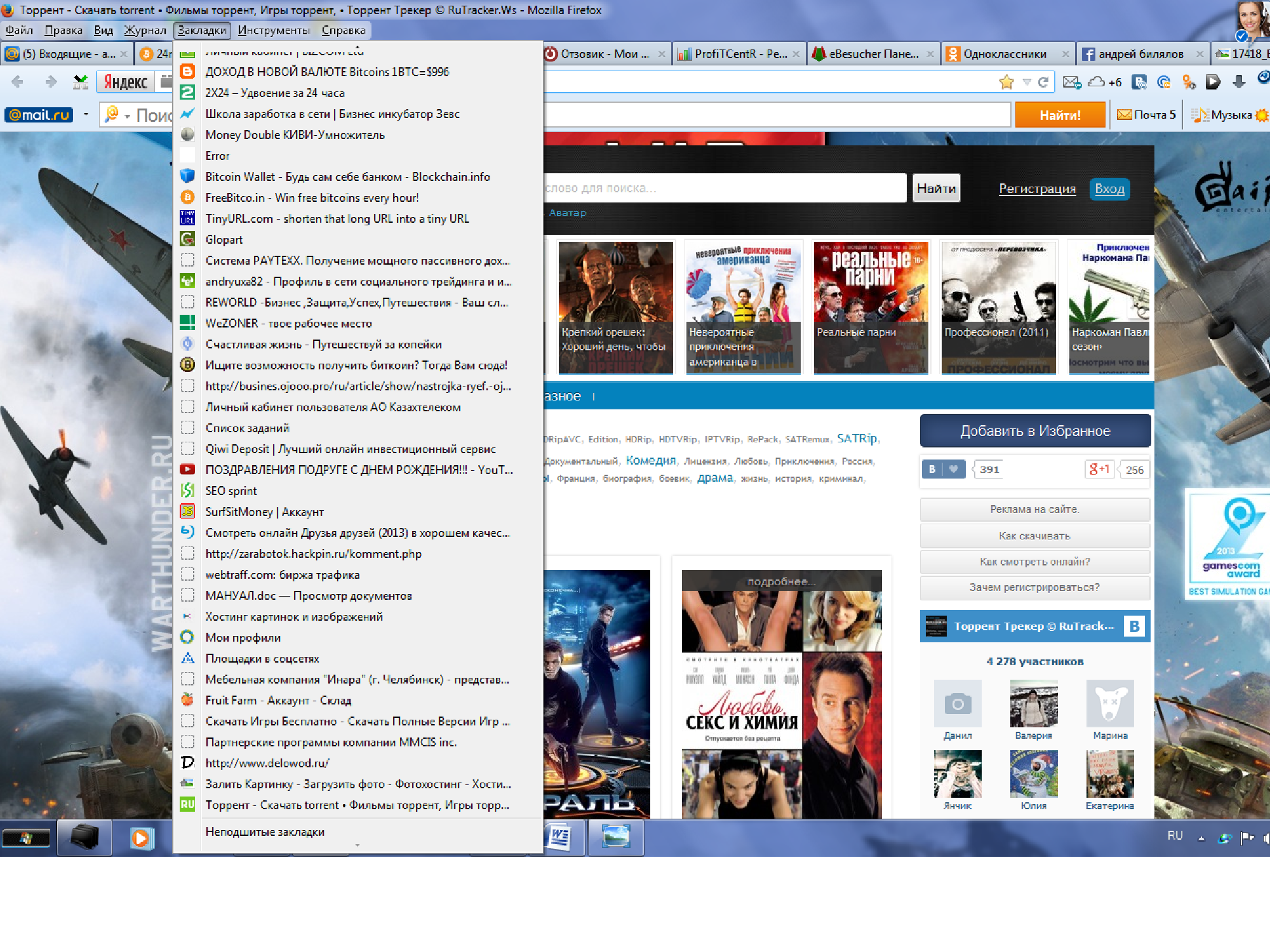Expand the mail.ru toolbar dropdown arrow

tap(86, 115)
